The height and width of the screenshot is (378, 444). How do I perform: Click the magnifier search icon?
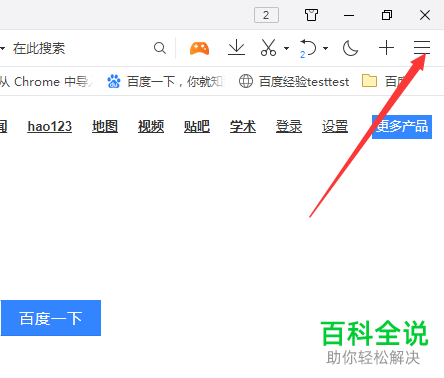coord(160,48)
